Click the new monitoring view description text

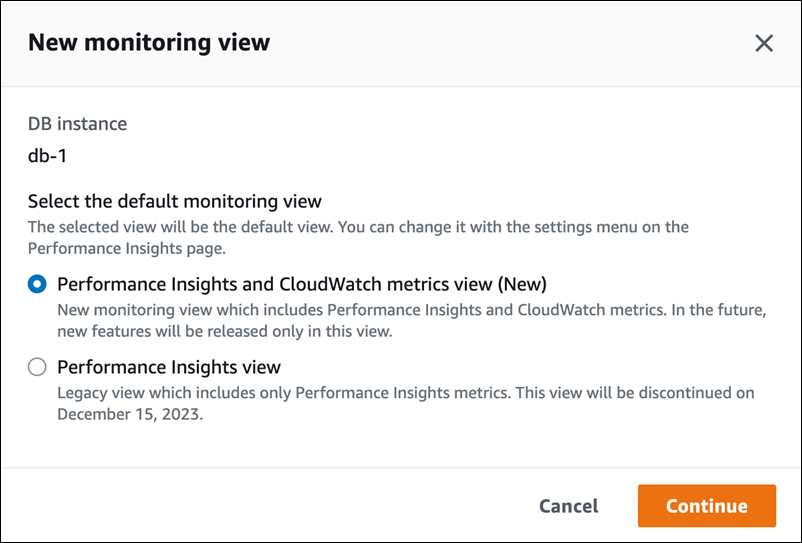(300, 311)
